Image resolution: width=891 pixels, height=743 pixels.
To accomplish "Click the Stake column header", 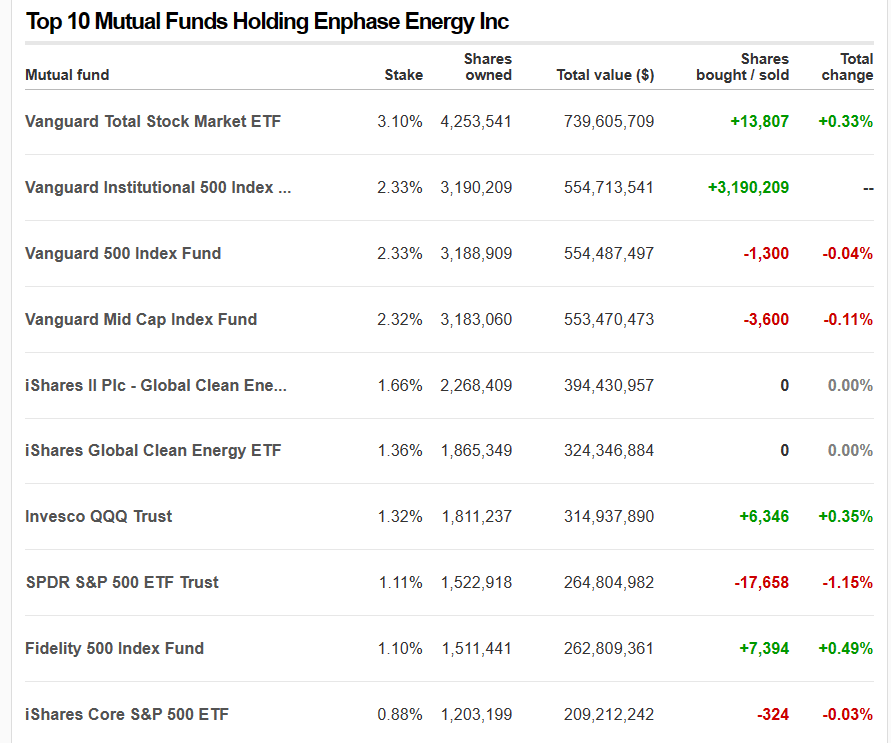I will [x=403, y=75].
